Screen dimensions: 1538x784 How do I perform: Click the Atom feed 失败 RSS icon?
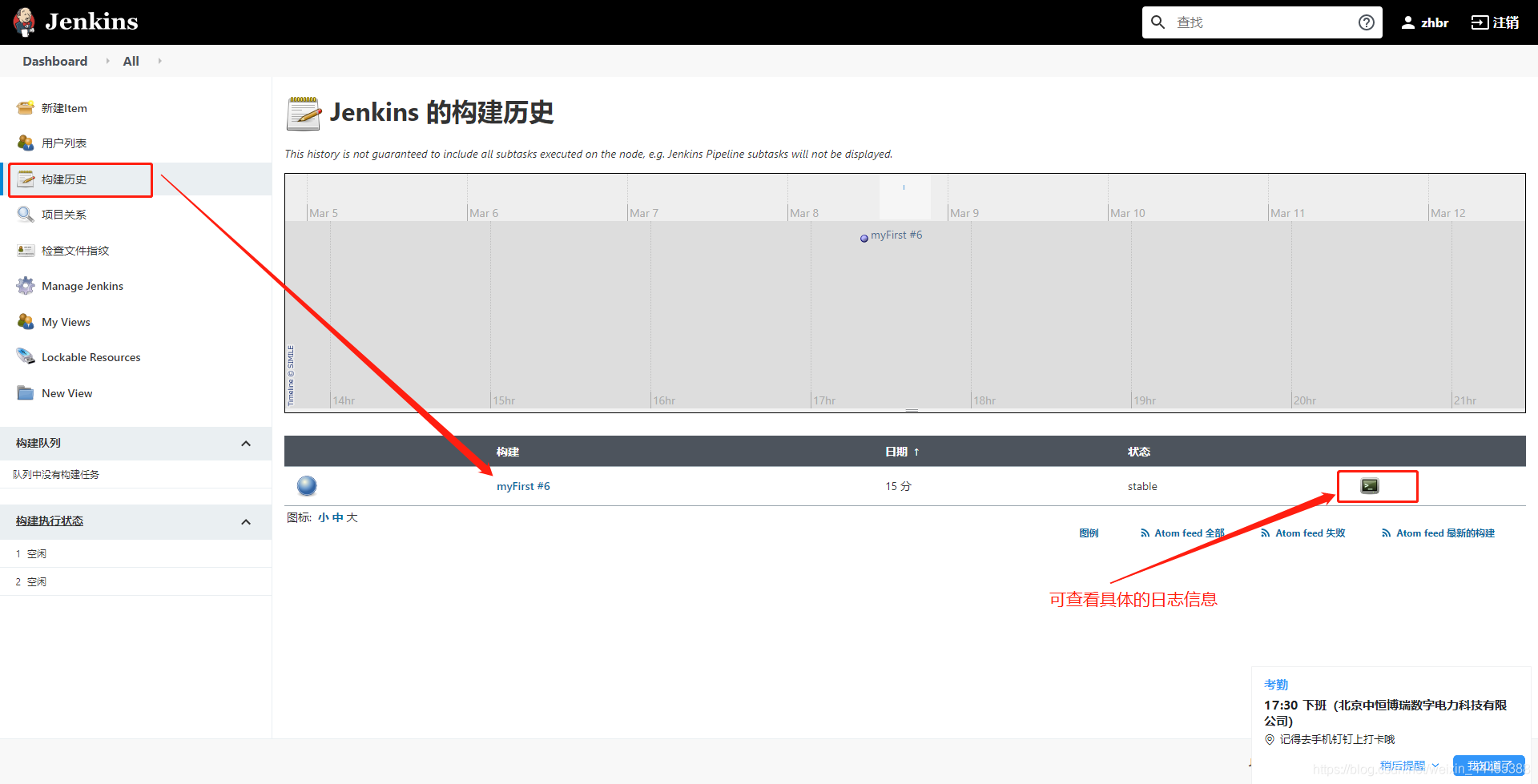[1265, 533]
